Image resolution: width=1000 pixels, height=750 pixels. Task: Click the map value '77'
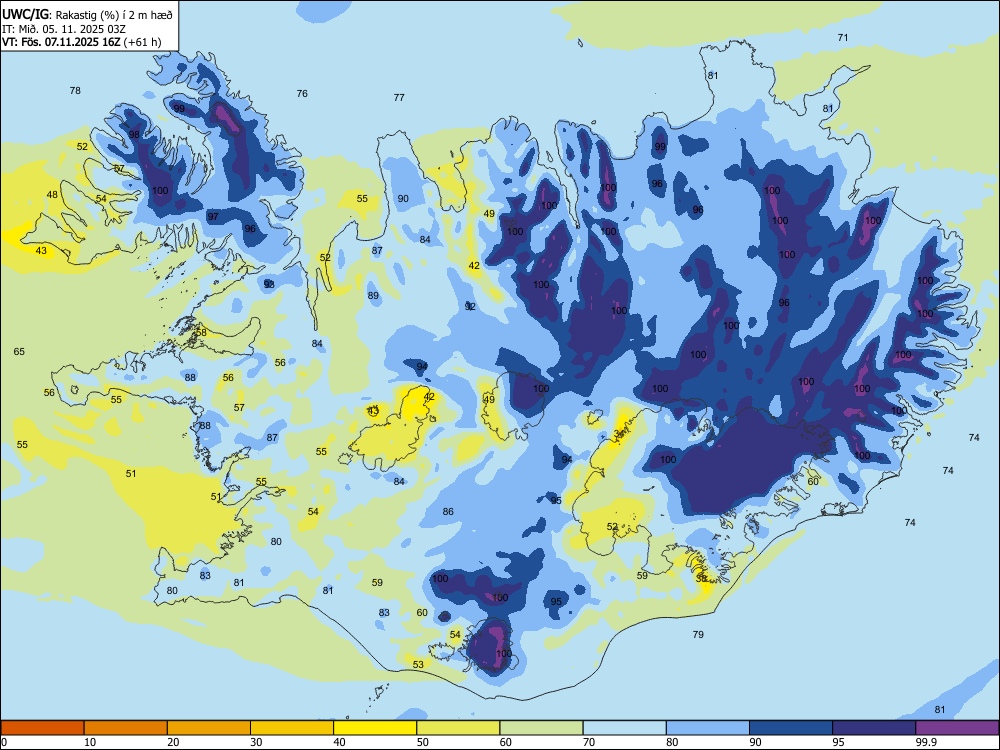point(399,98)
